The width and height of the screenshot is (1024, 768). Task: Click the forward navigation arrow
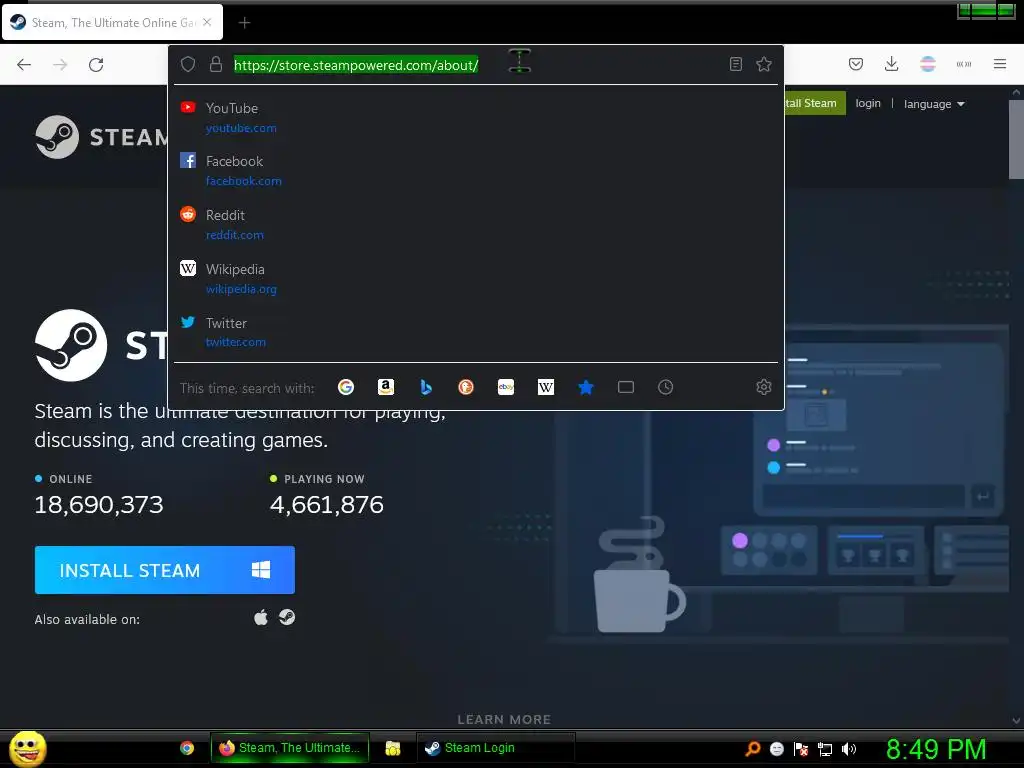(x=60, y=65)
